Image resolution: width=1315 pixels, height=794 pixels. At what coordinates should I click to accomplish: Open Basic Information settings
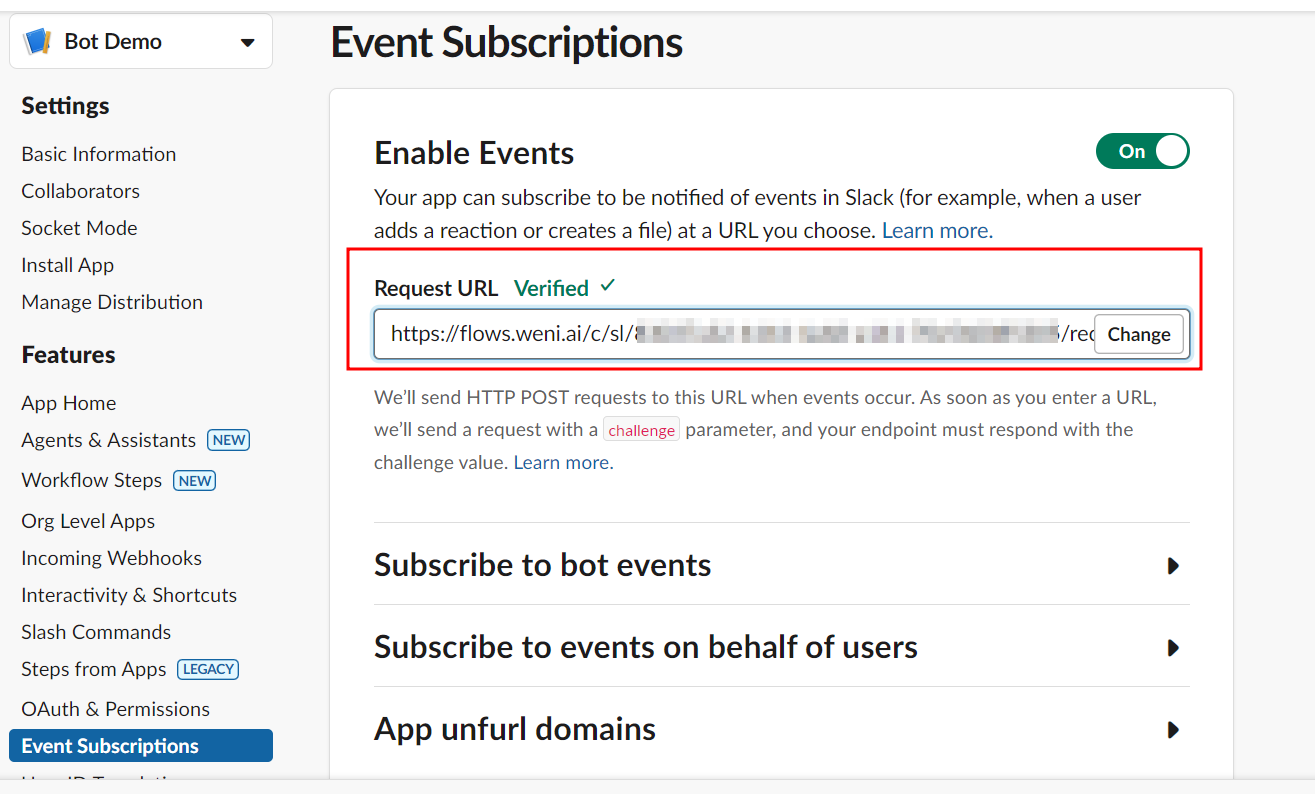[x=98, y=153]
